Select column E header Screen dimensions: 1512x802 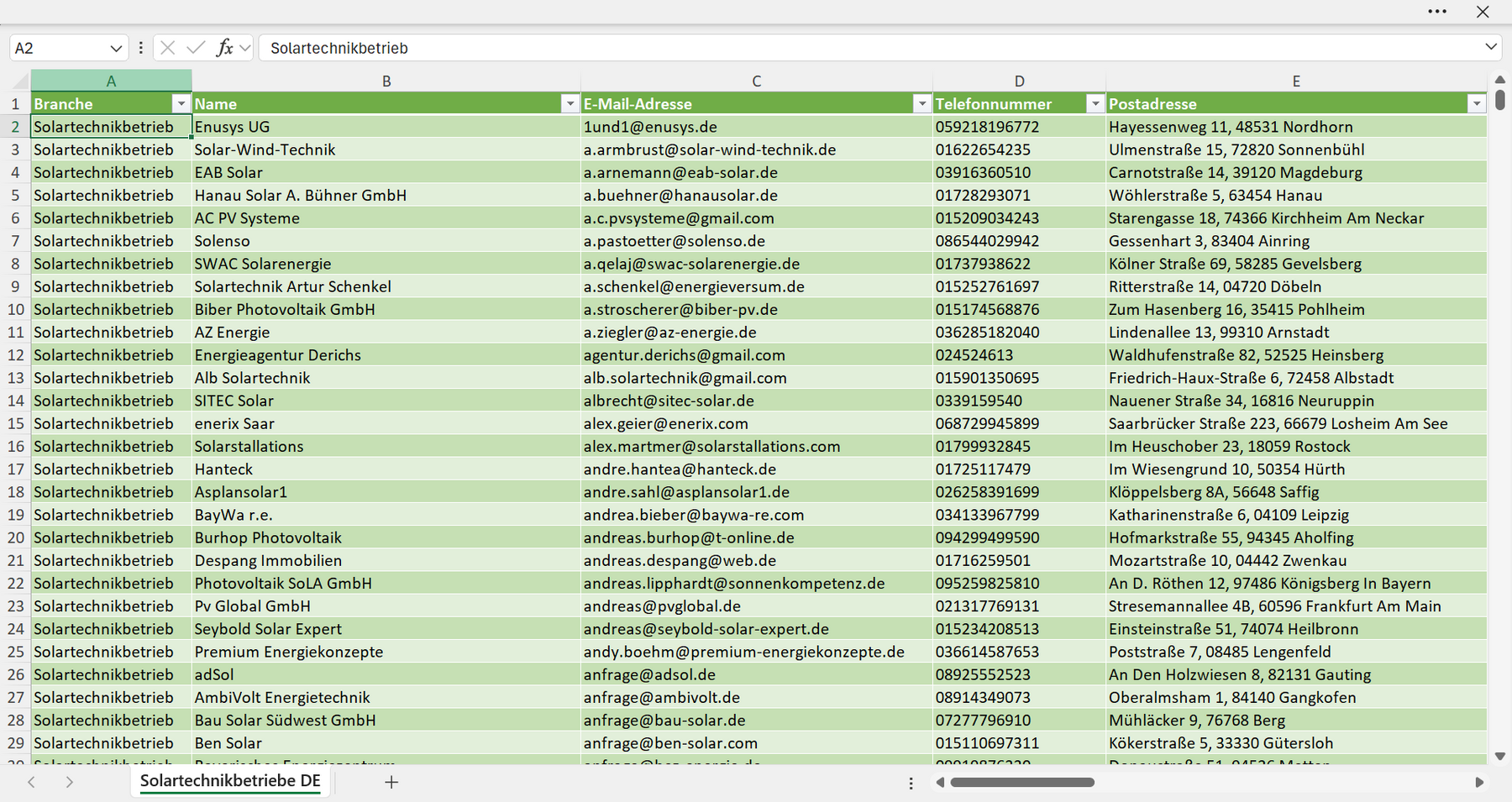point(1296,81)
